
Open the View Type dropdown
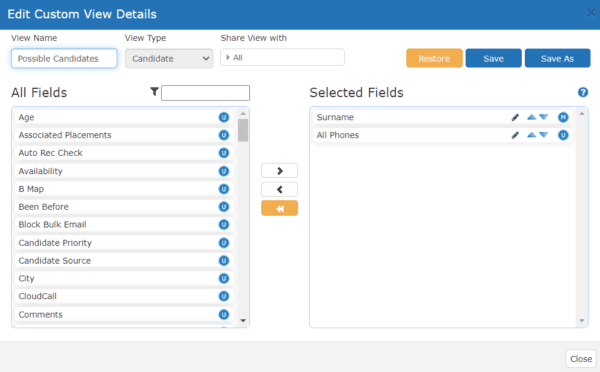coord(169,59)
